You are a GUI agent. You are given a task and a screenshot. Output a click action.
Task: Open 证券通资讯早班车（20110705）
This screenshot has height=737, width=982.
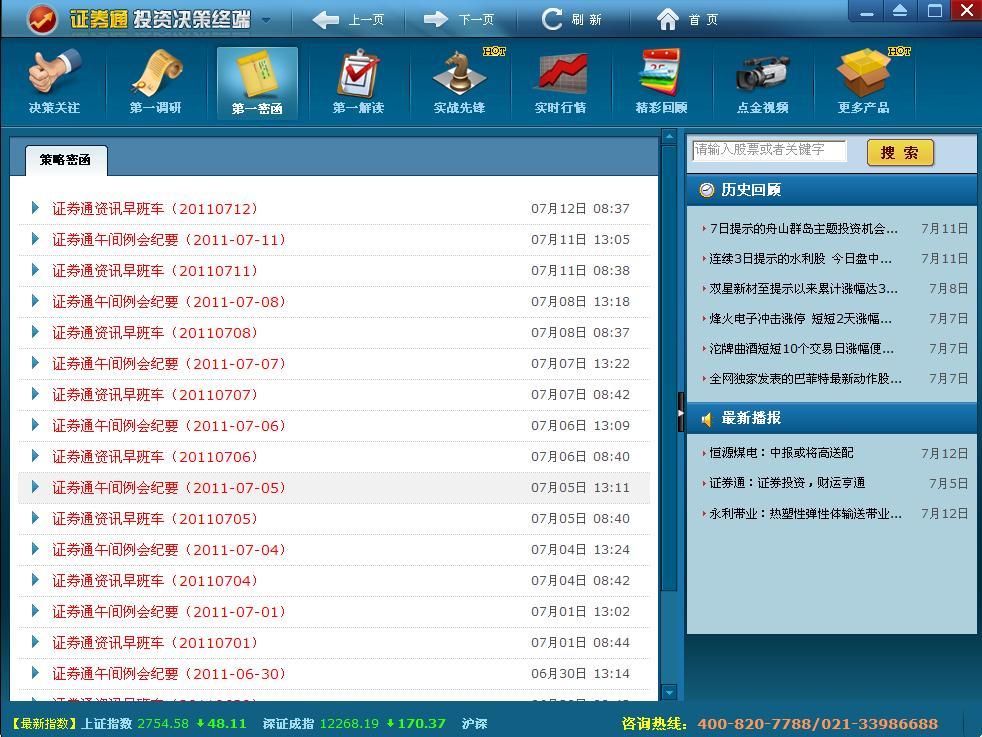coord(155,518)
